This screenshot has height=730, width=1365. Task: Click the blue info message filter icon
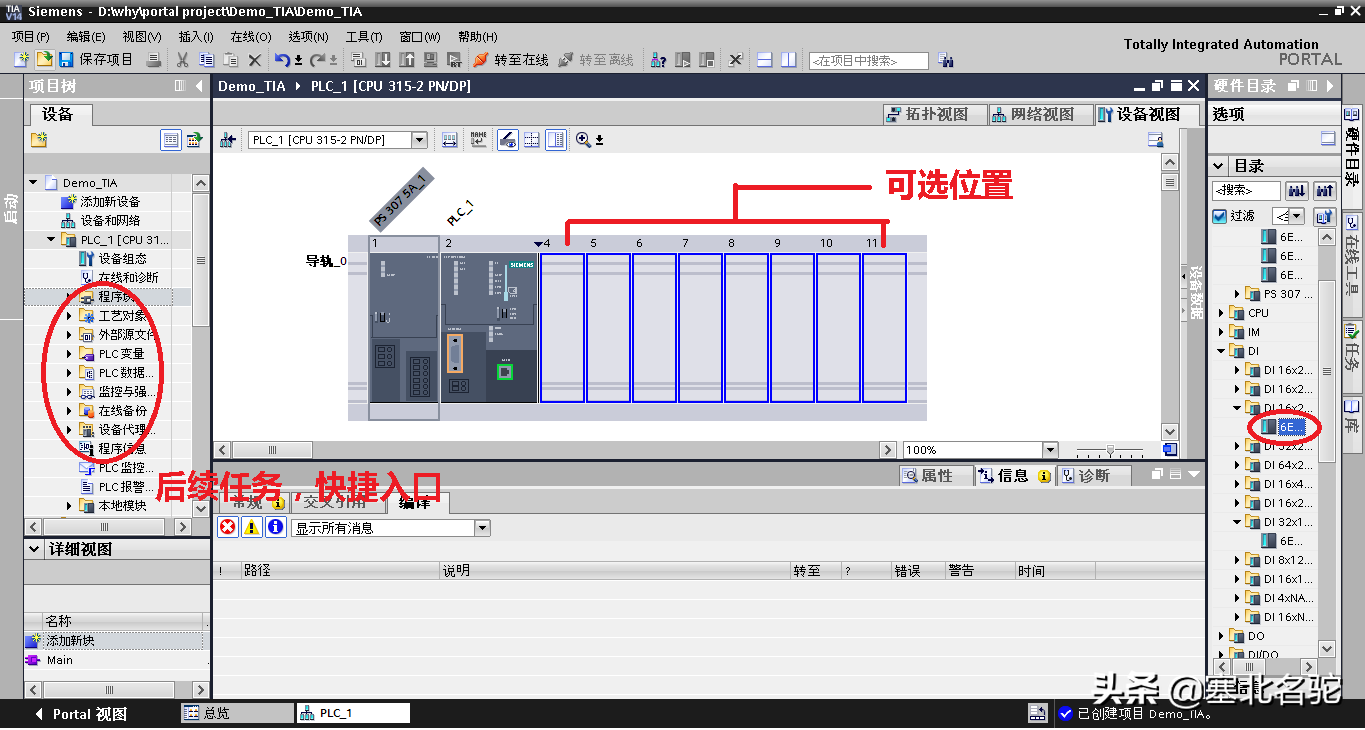click(275, 527)
